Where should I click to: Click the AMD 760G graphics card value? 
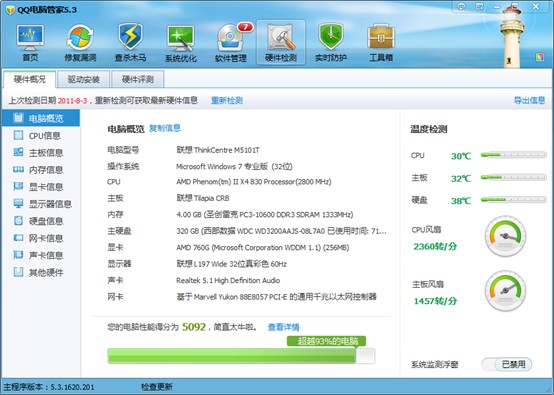pyautogui.click(x=263, y=247)
